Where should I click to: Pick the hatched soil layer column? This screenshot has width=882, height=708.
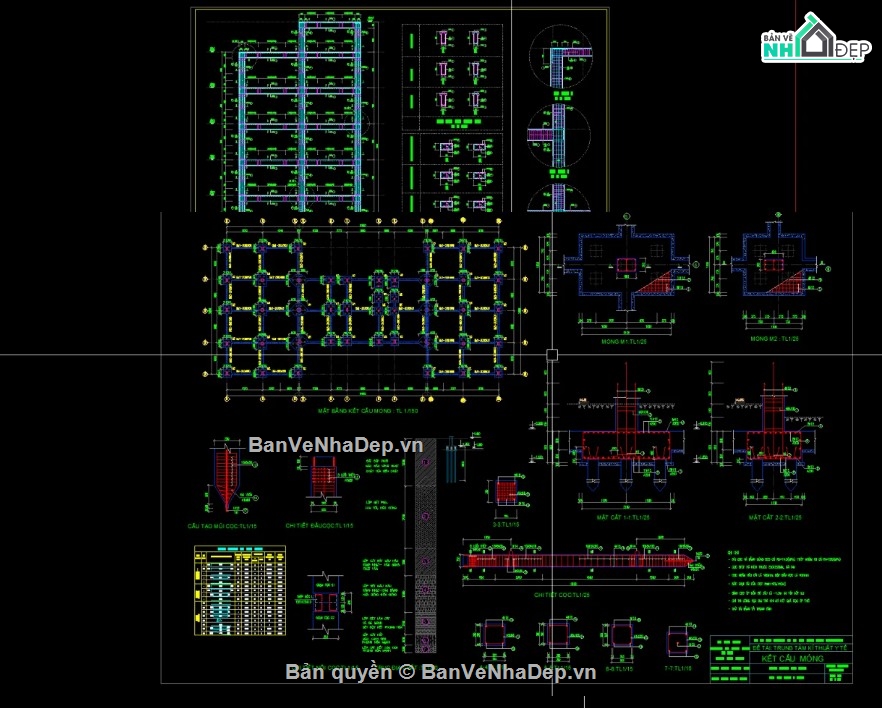pos(425,545)
